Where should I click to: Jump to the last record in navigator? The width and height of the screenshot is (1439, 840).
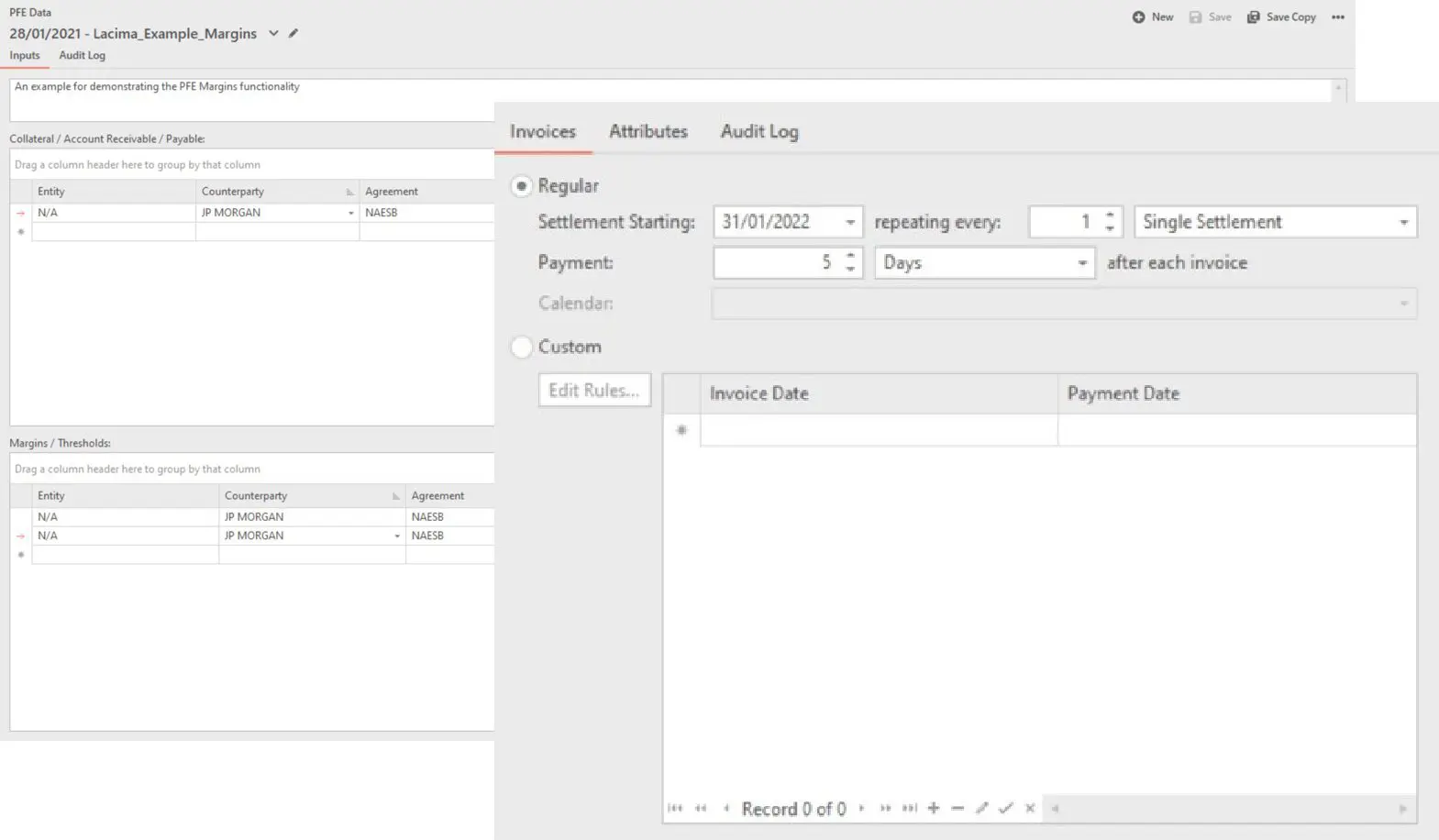[910, 808]
